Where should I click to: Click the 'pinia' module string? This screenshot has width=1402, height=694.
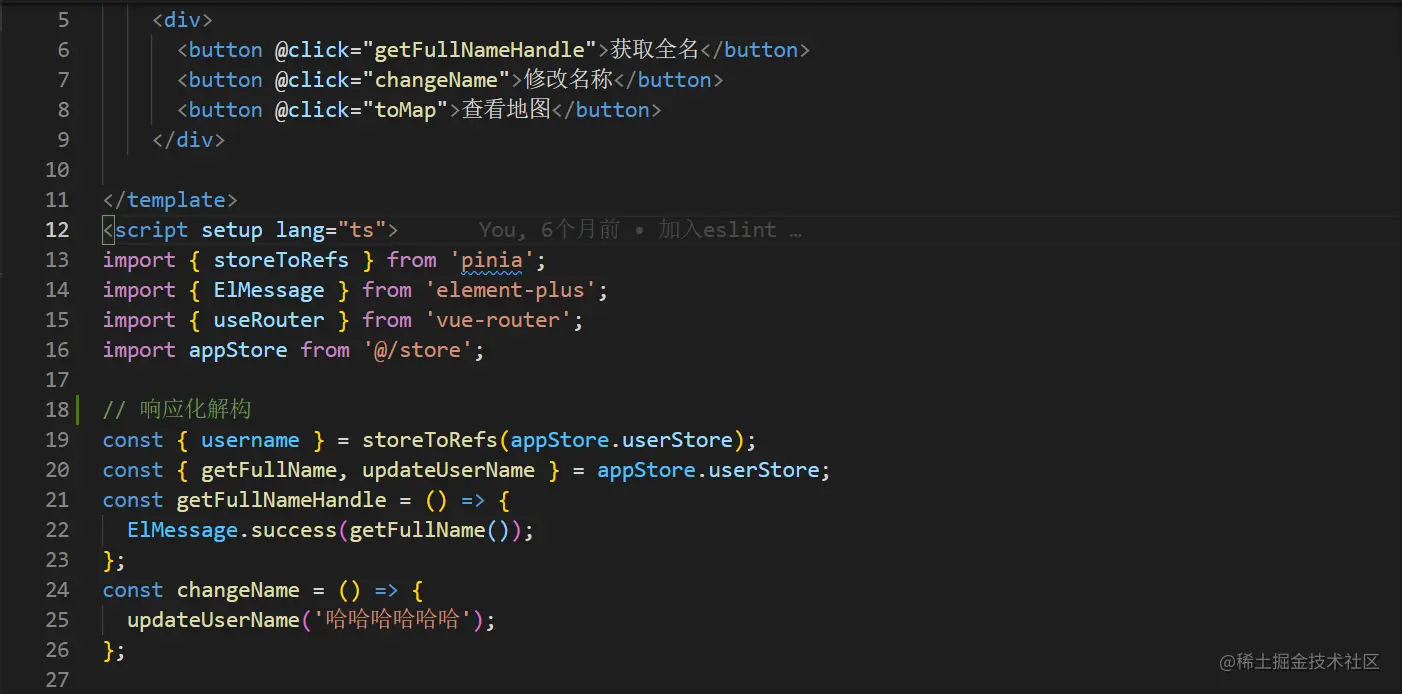pos(492,260)
